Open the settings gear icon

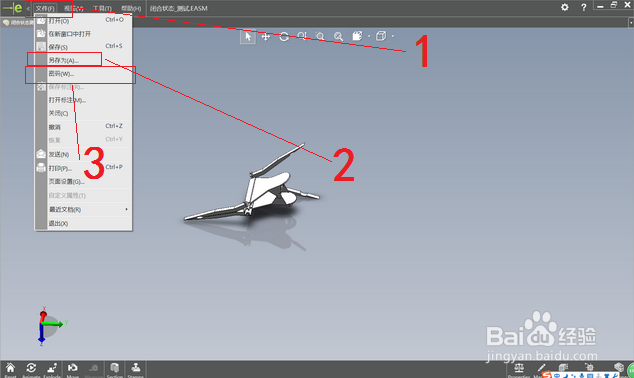[565, 7]
